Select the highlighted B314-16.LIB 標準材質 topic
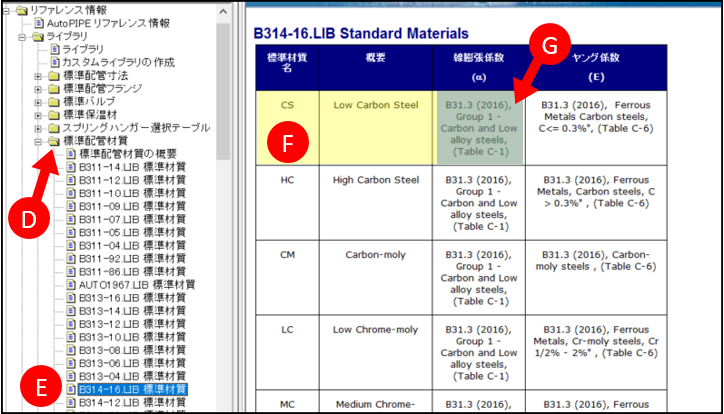Viewport: 724px width, 414px height. 132,390
